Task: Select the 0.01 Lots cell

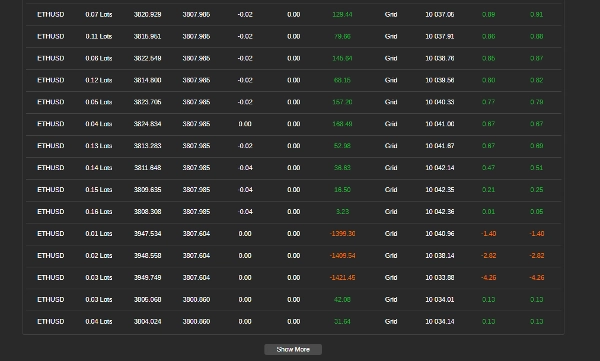Action: (99, 234)
